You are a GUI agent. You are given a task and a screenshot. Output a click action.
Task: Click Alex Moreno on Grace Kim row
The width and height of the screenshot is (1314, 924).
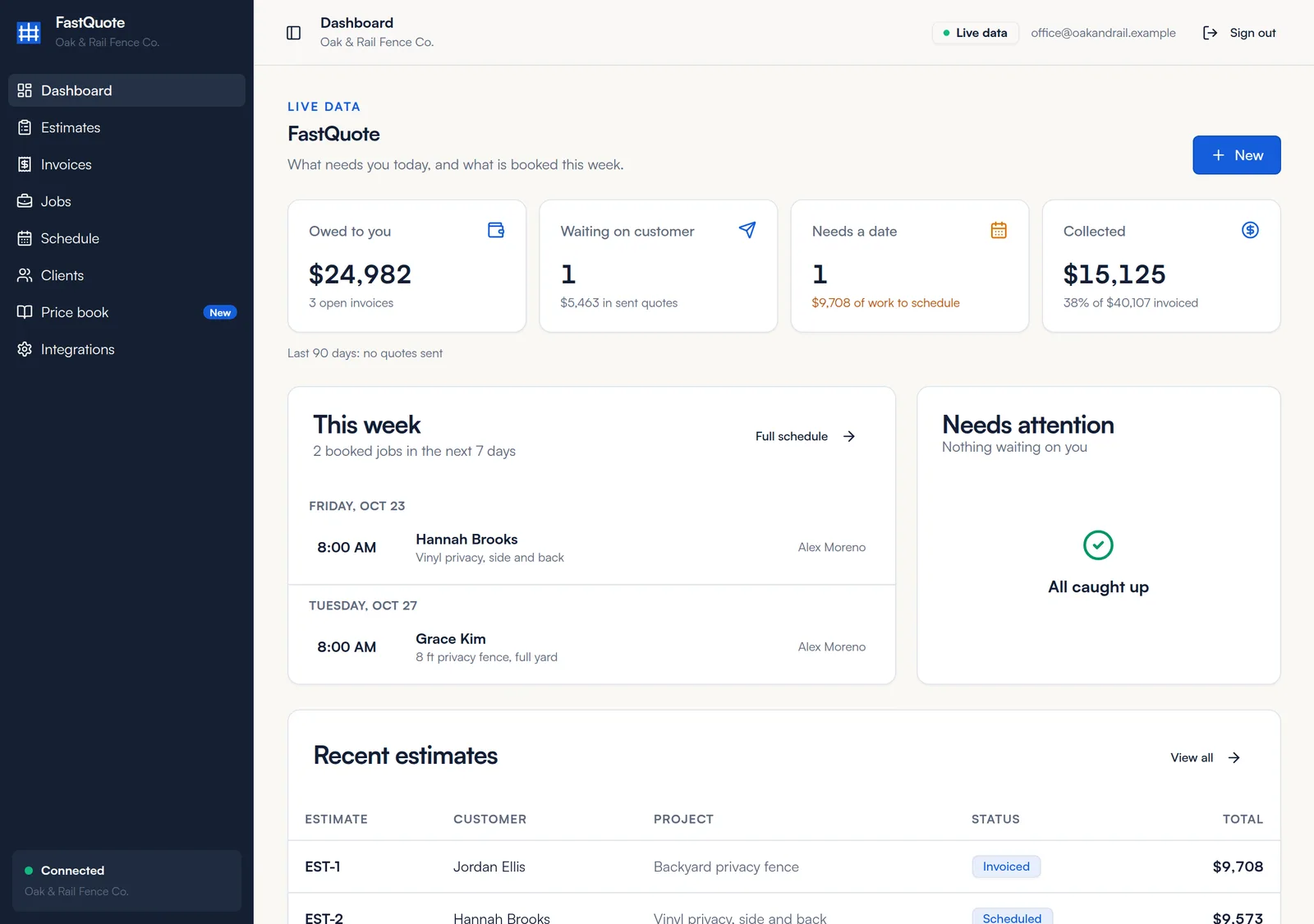(832, 646)
